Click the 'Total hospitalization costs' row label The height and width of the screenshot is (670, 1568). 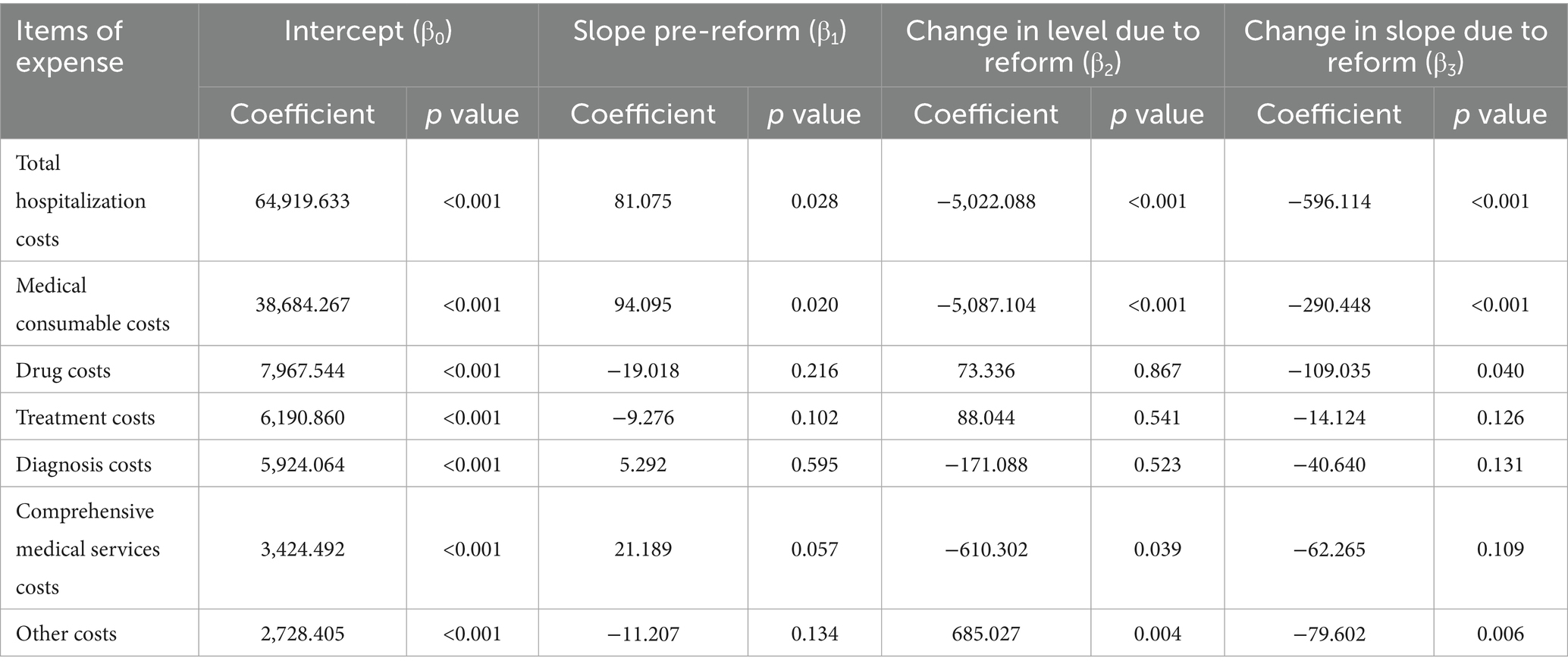[80, 201]
